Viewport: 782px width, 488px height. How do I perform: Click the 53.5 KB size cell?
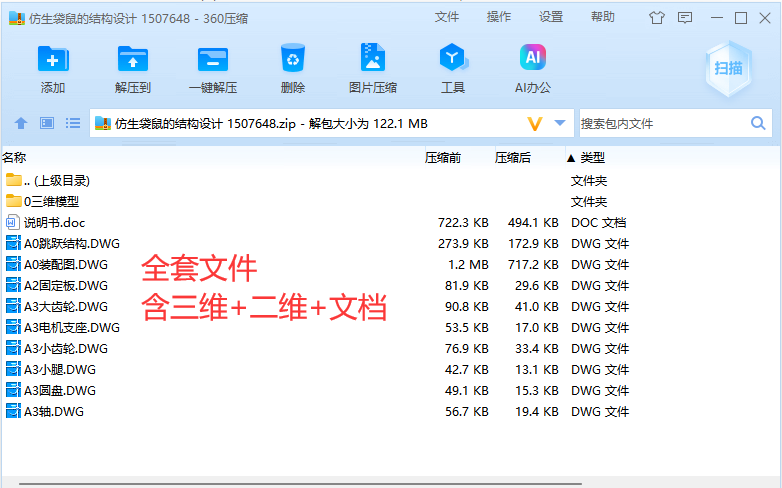(467, 327)
